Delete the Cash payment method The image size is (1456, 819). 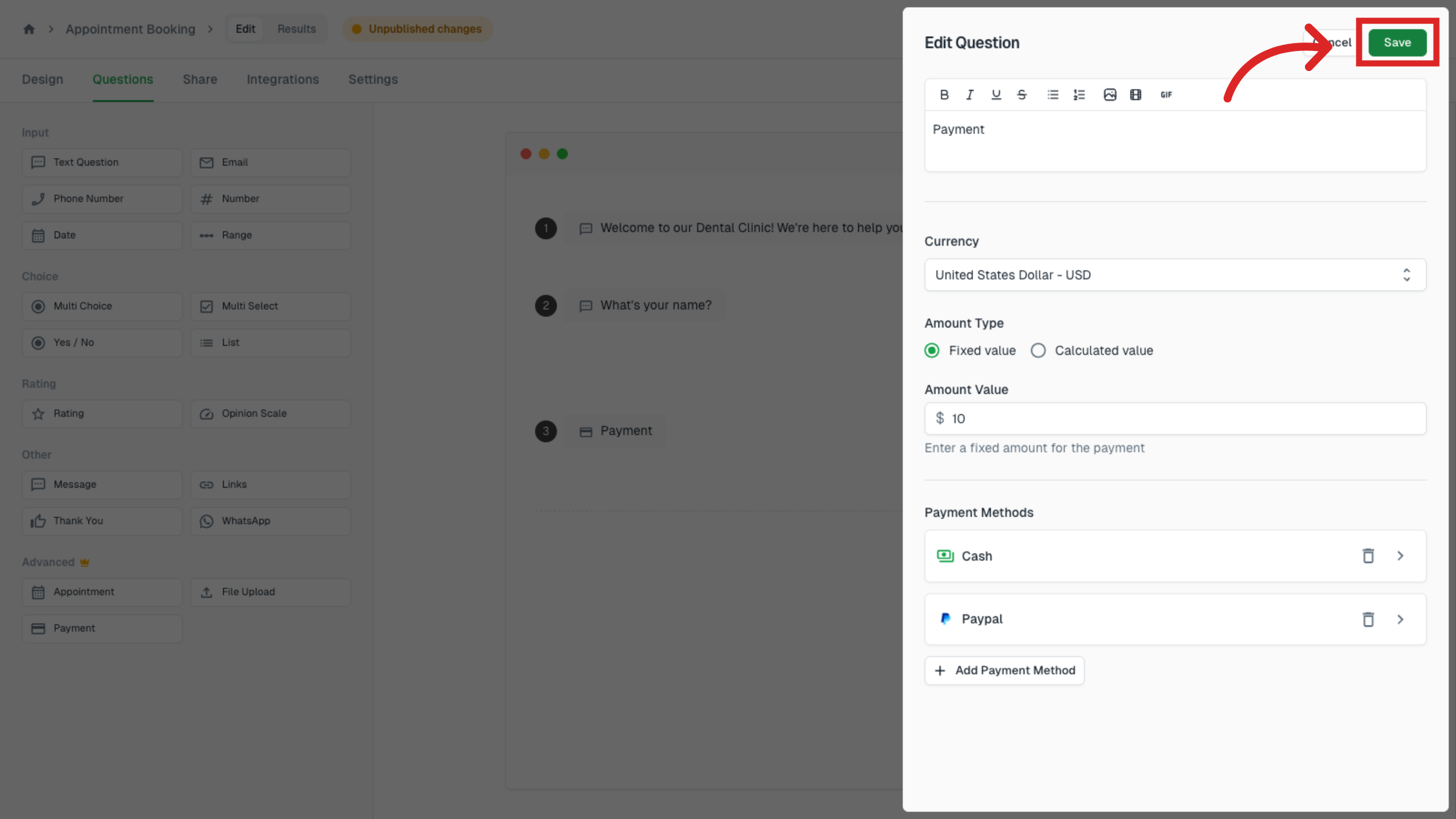pyautogui.click(x=1368, y=556)
